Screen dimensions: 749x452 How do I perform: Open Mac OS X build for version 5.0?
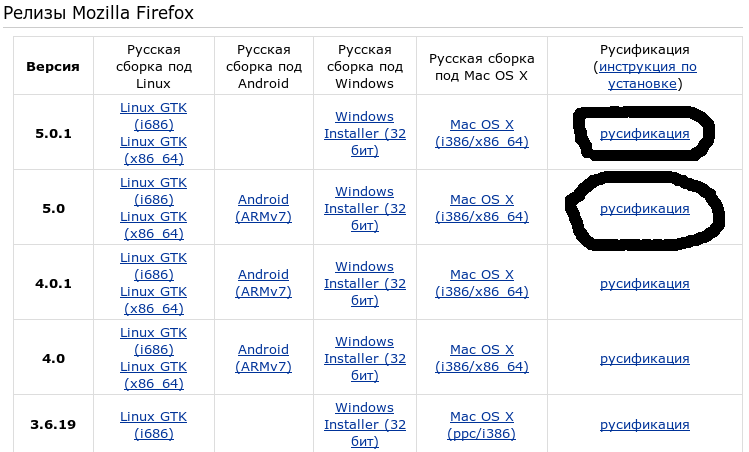[x=481, y=208]
